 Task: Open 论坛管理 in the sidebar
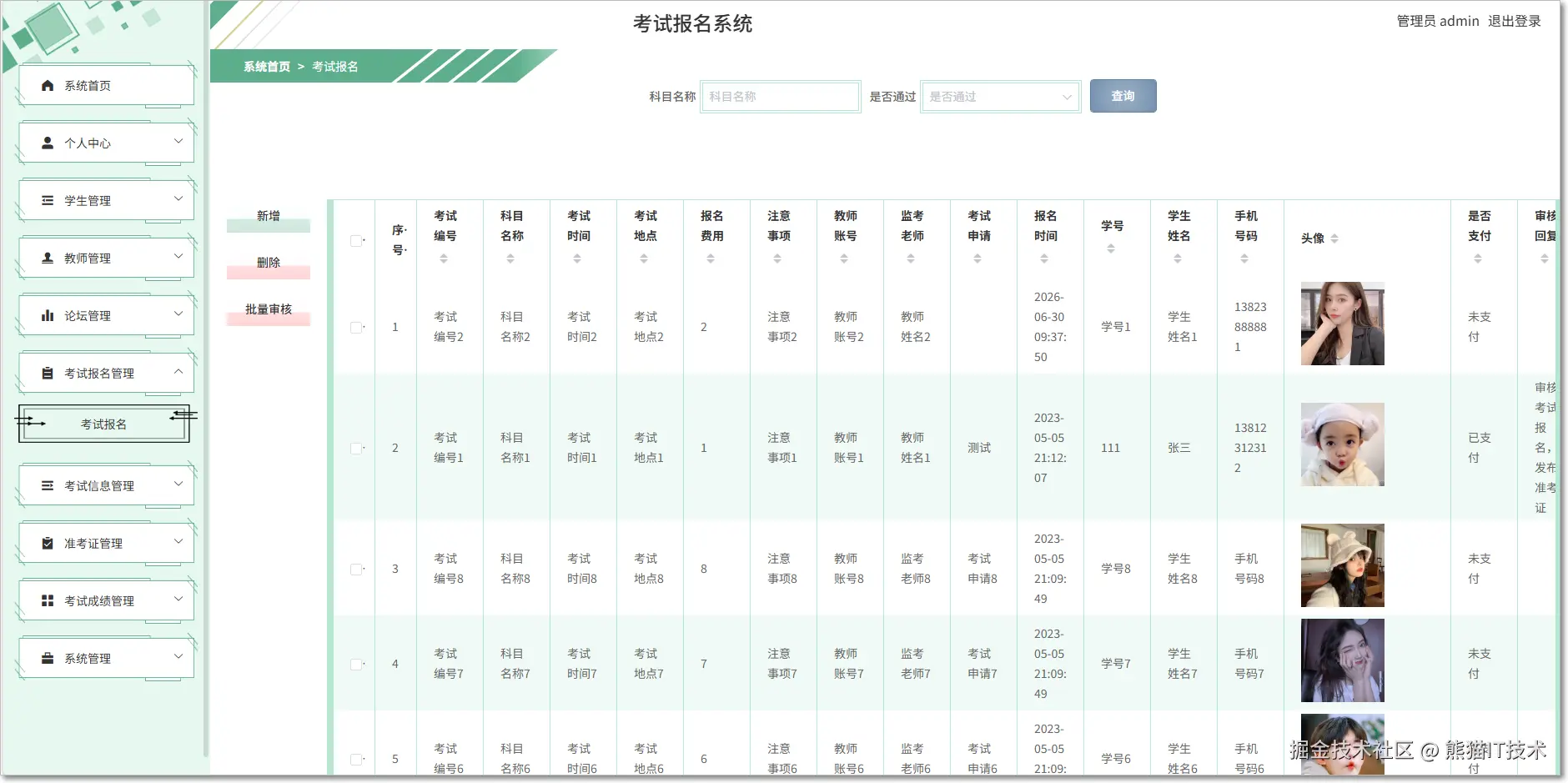[x=107, y=315]
